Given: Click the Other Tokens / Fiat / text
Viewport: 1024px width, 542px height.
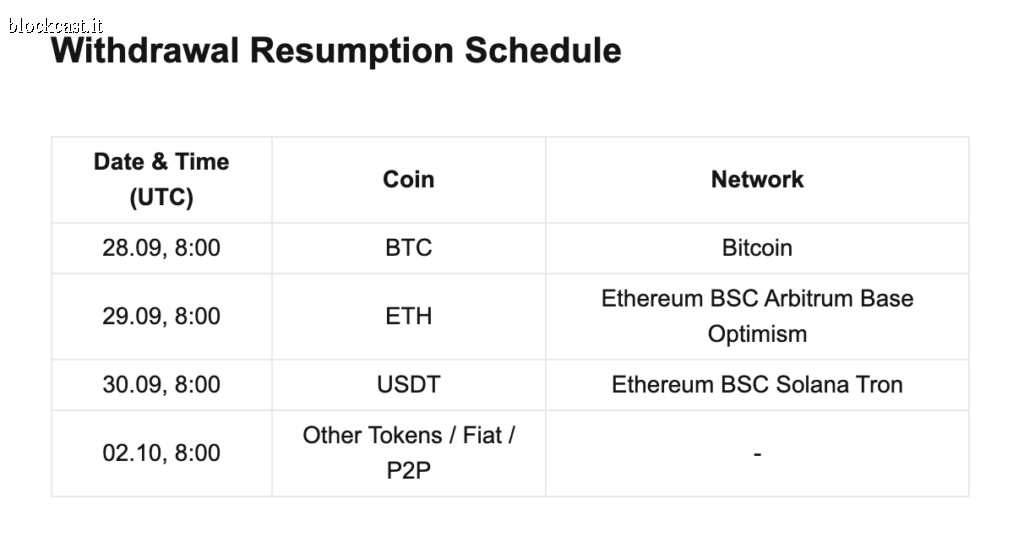Looking at the screenshot, I should point(409,436).
